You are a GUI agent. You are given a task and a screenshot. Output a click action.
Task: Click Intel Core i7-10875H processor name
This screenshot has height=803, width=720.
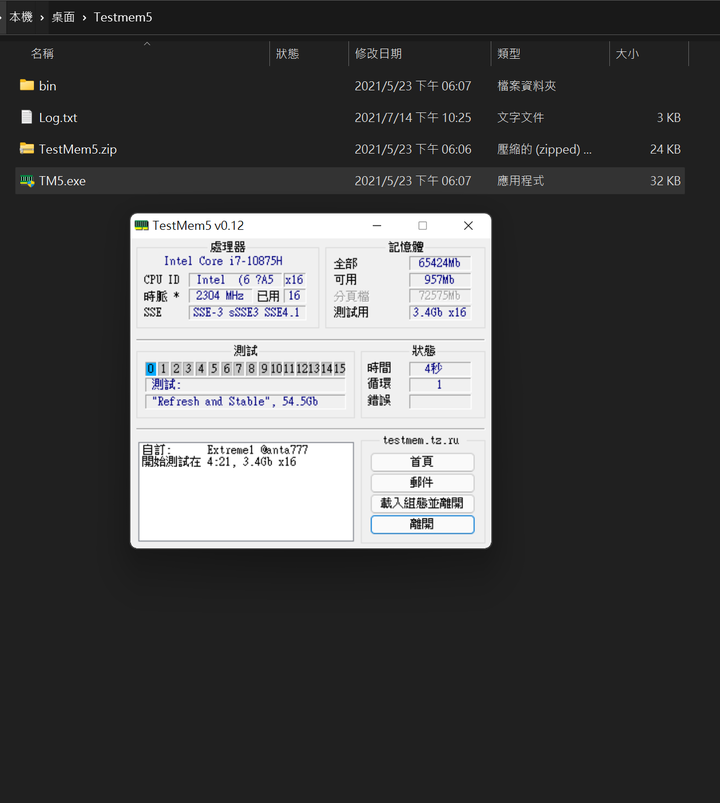(x=223, y=261)
